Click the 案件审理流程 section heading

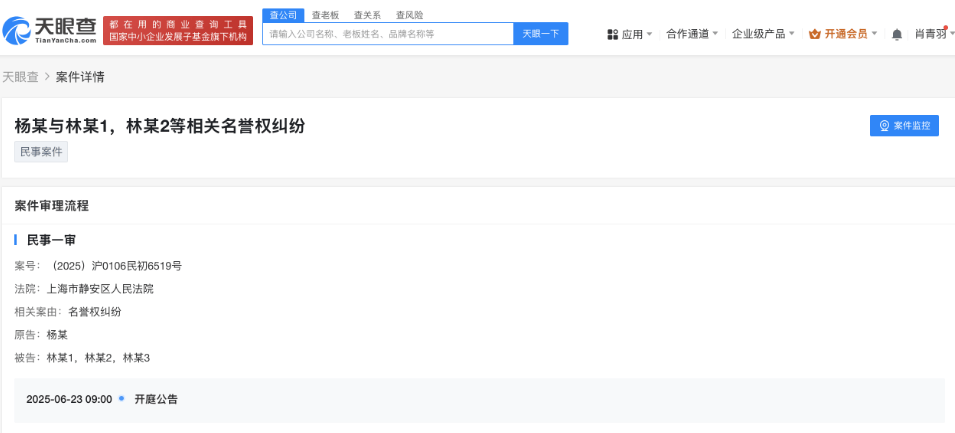[x=52, y=206]
